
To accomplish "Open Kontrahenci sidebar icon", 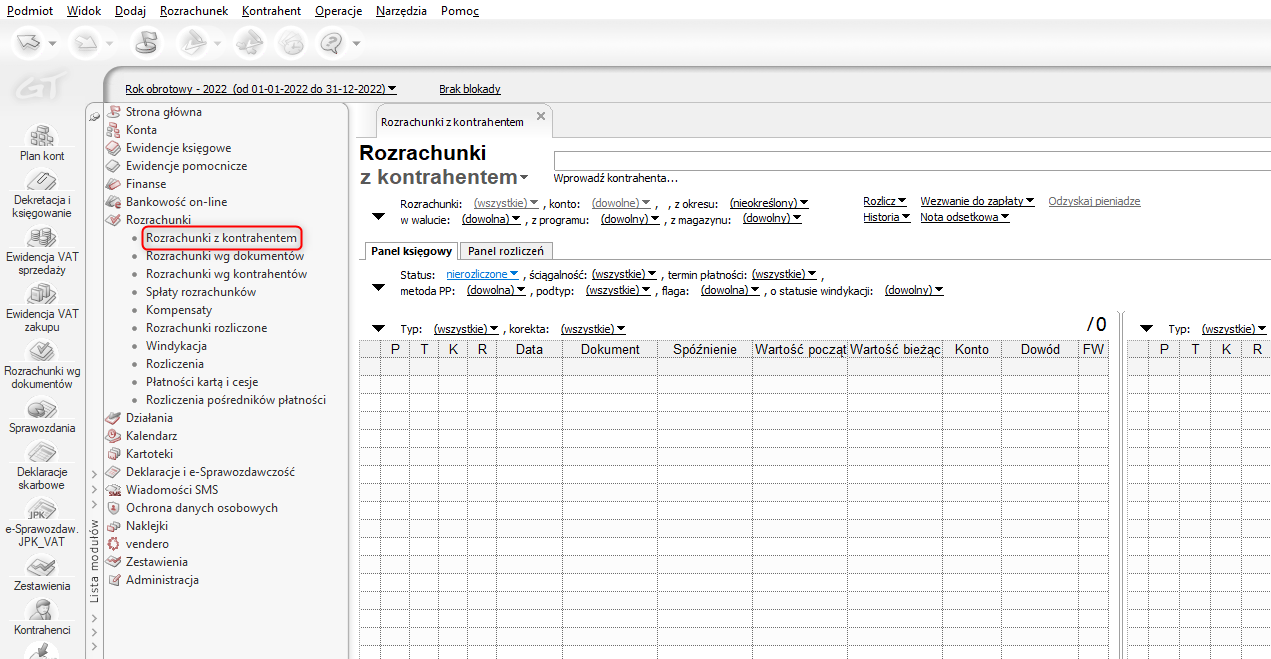I will 42,611.
